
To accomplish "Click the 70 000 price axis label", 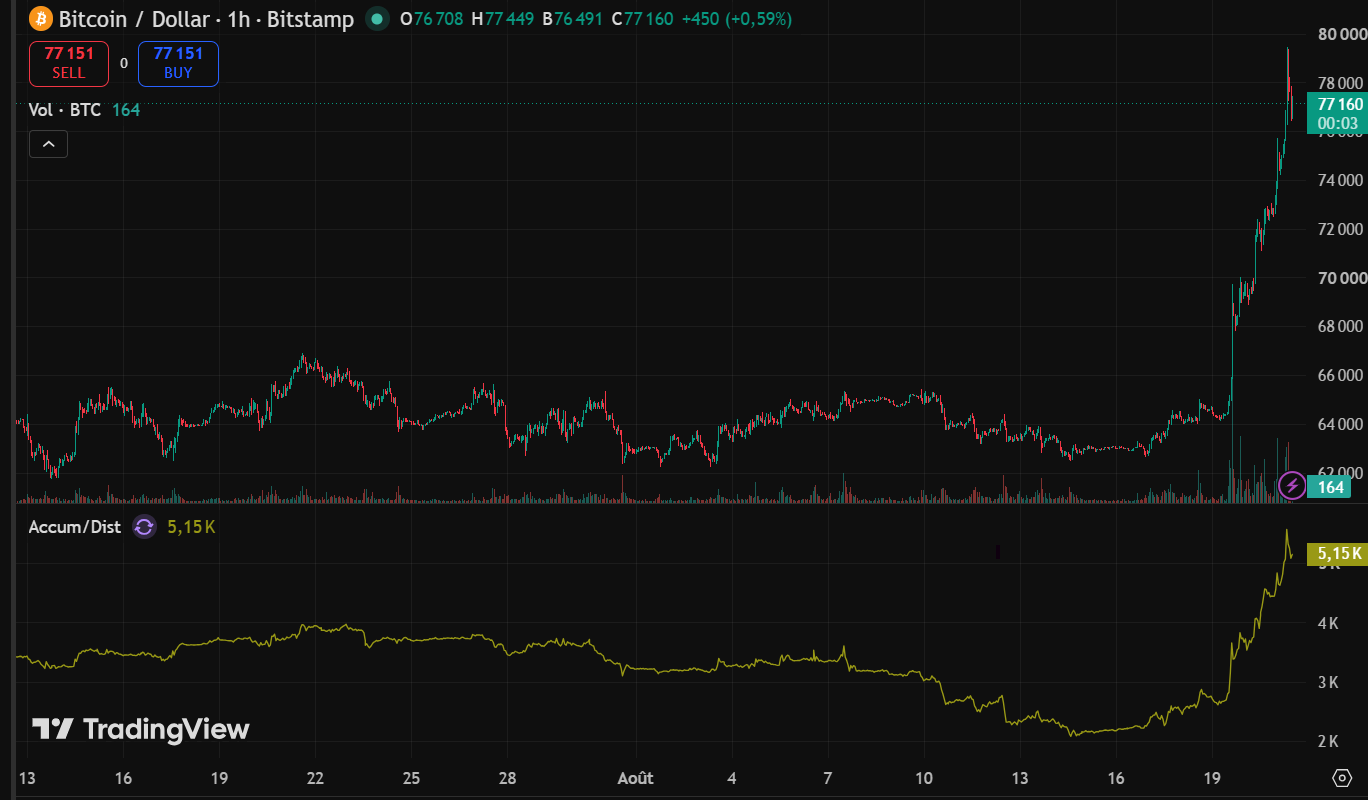I will pyautogui.click(x=1341, y=278).
